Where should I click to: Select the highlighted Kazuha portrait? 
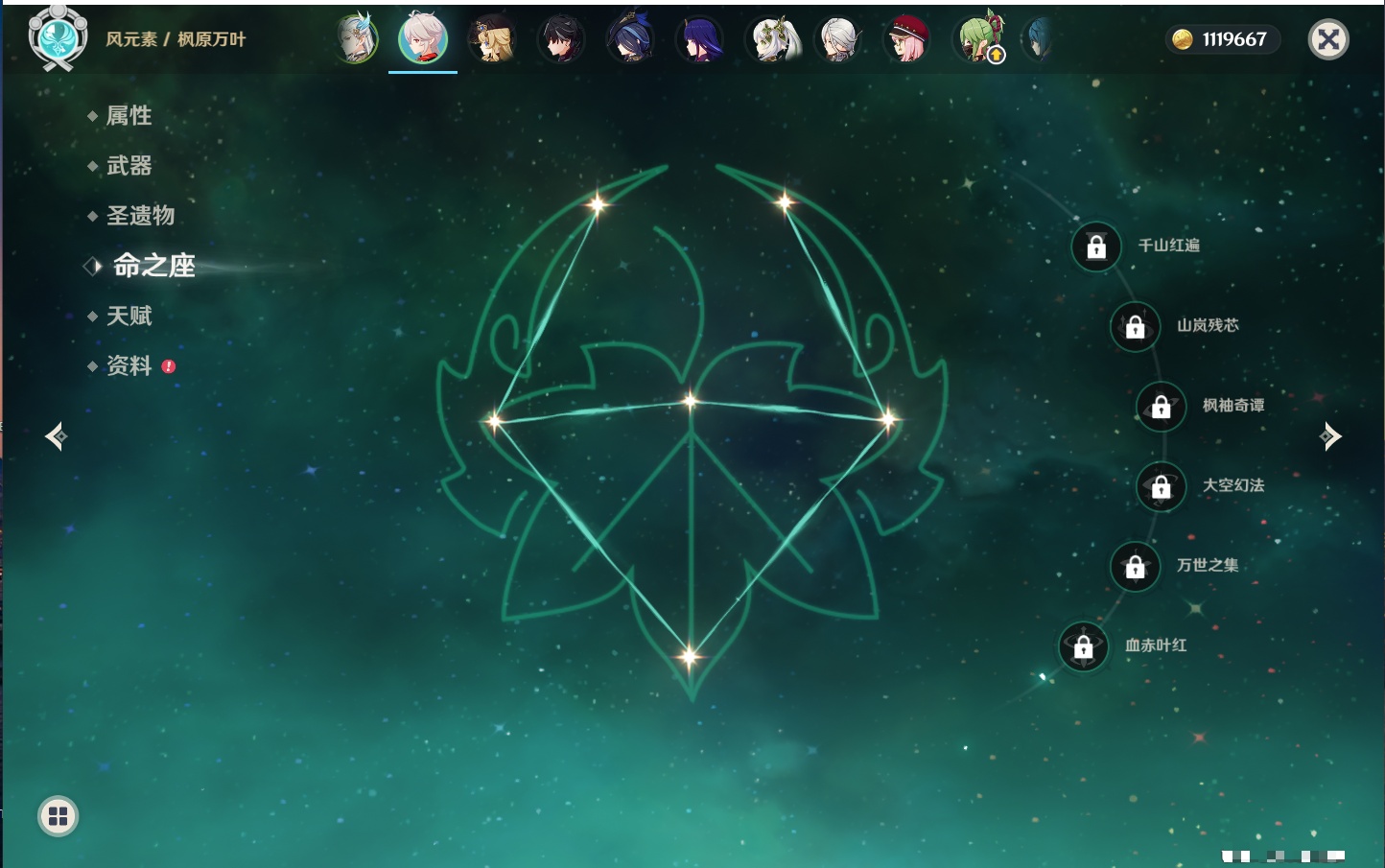pos(423,38)
